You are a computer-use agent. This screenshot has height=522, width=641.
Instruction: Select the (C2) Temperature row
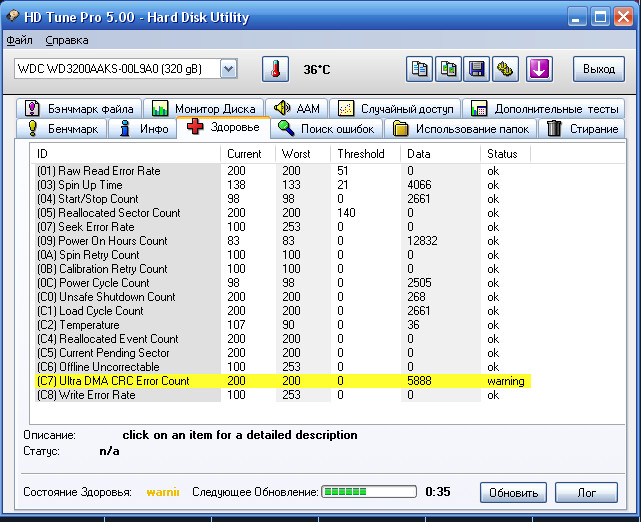pos(283,325)
